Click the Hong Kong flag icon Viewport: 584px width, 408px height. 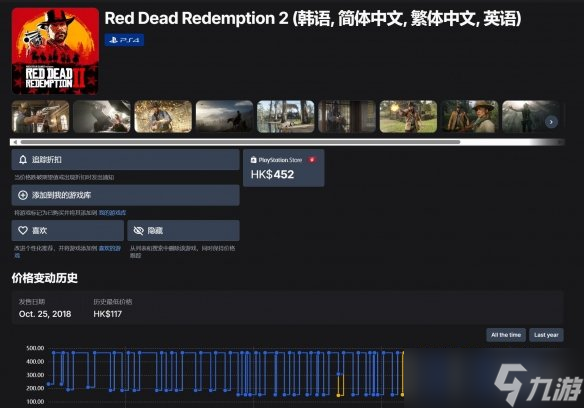click(312, 160)
